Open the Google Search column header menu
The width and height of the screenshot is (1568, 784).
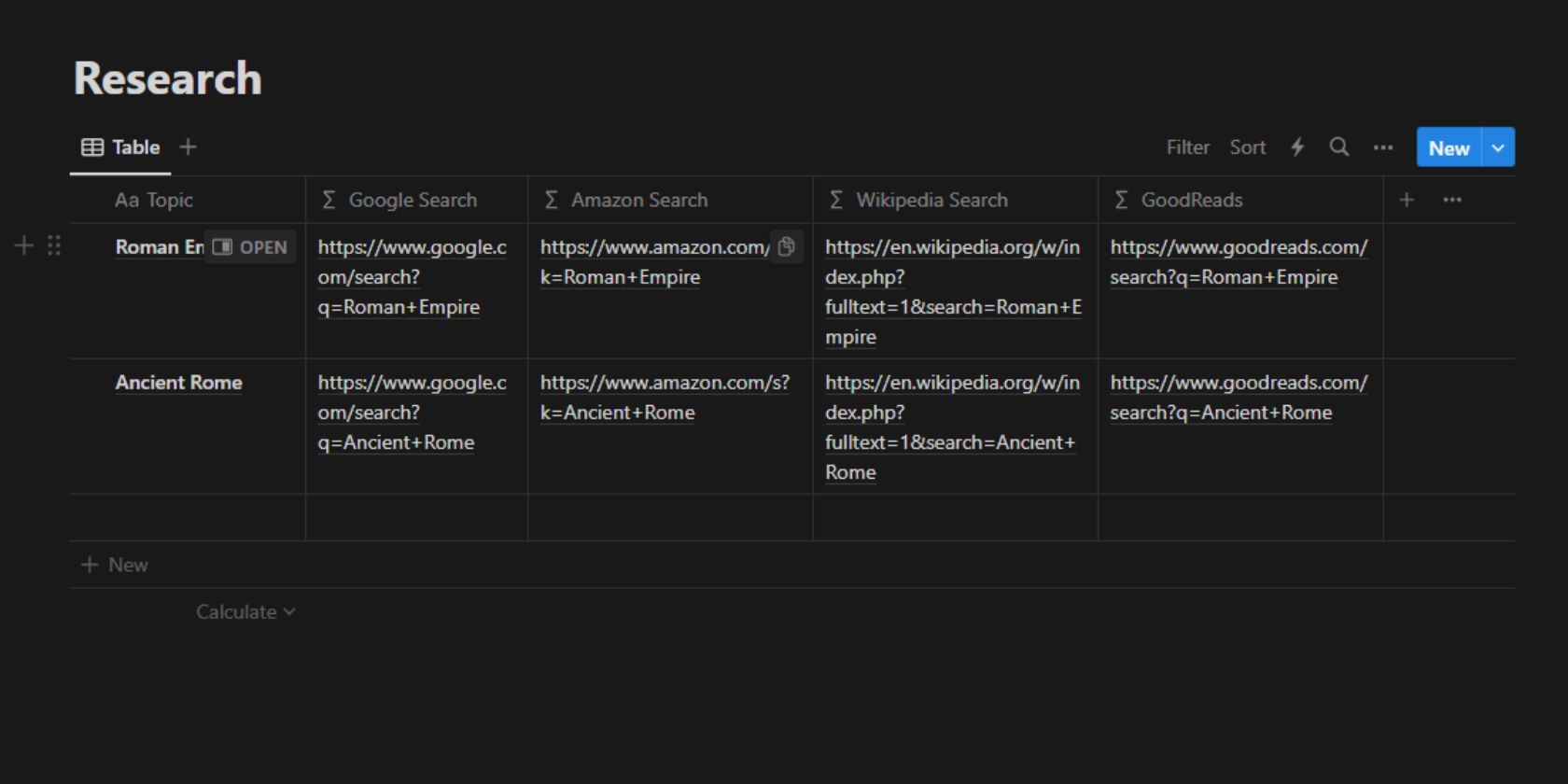(412, 200)
